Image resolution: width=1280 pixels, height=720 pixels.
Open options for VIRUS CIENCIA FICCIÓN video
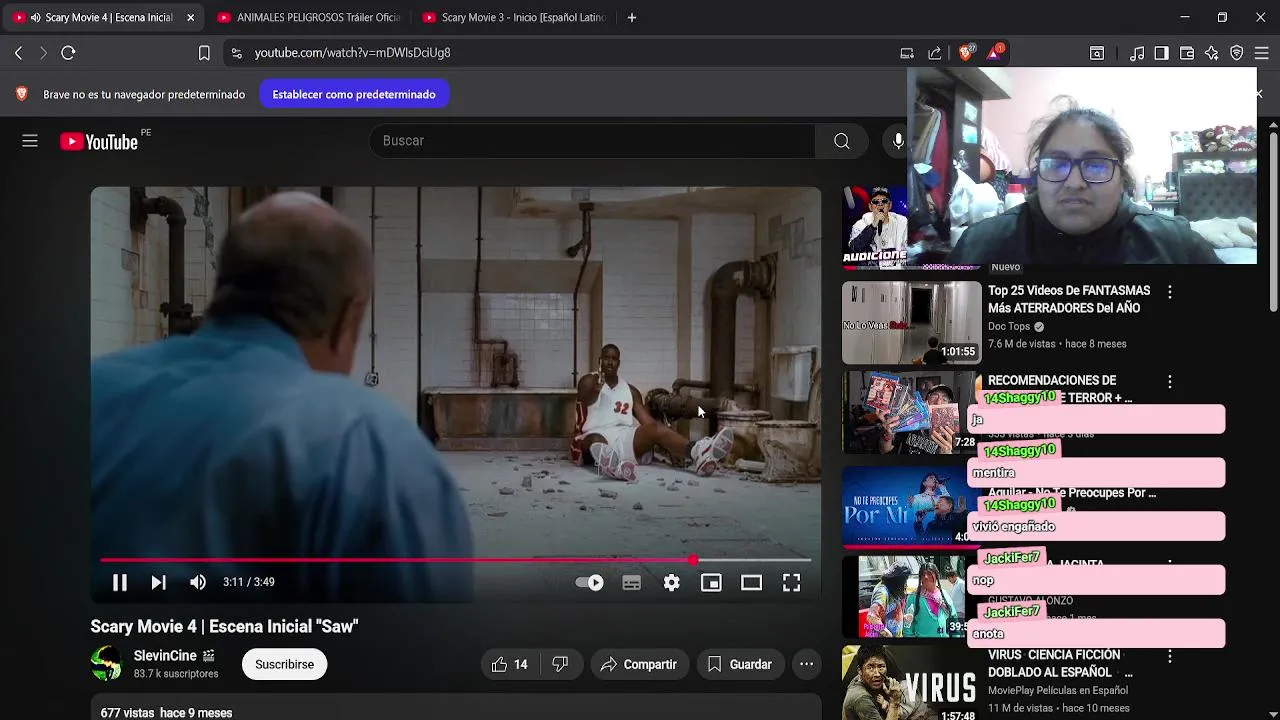pyautogui.click(x=1170, y=657)
